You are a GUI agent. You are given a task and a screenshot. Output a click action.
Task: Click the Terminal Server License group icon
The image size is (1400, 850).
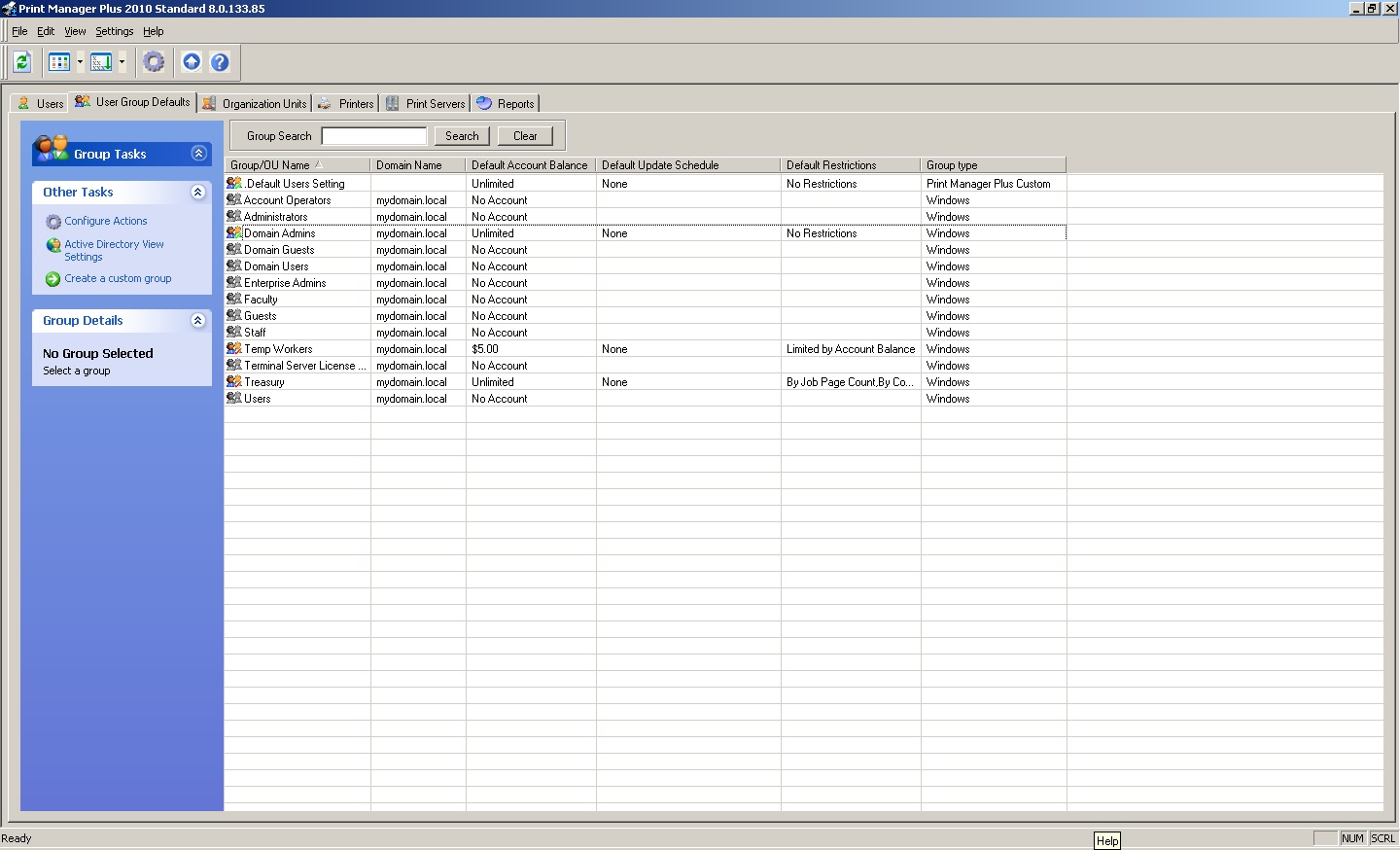(234, 365)
